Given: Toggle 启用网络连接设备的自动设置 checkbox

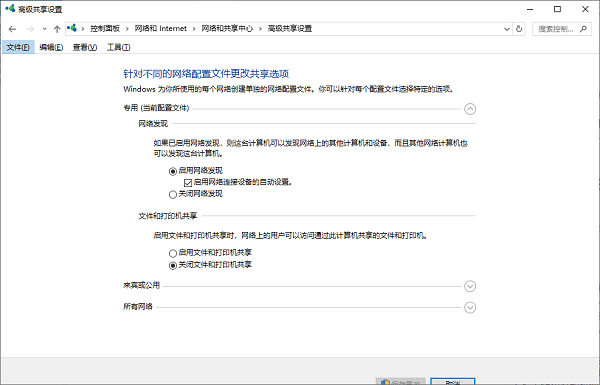Looking at the screenshot, I should point(188,183).
